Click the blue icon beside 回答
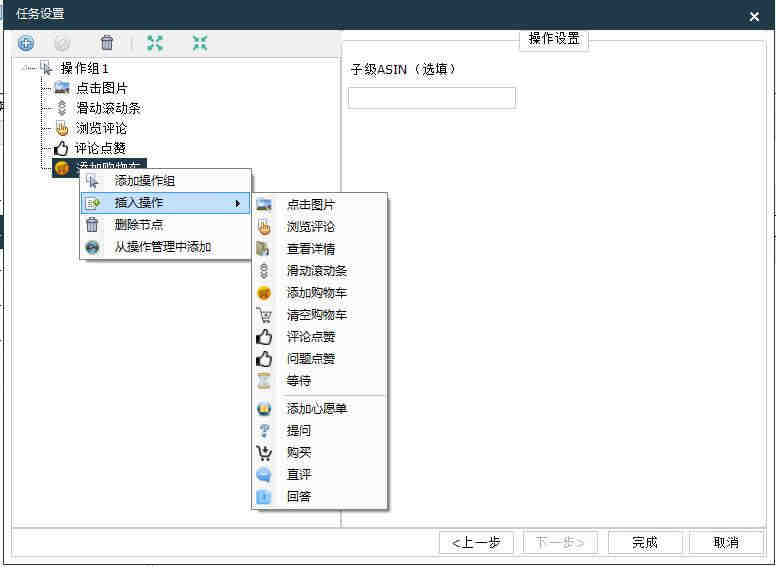The height and width of the screenshot is (567, 776). (x=264, y=496)
